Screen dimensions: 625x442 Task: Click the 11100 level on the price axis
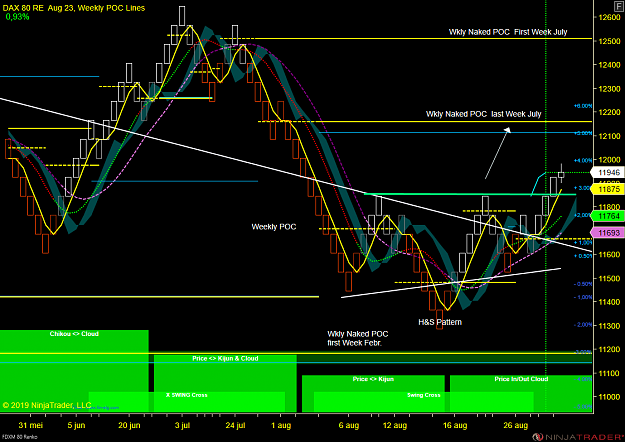click(x=609, y=373)
